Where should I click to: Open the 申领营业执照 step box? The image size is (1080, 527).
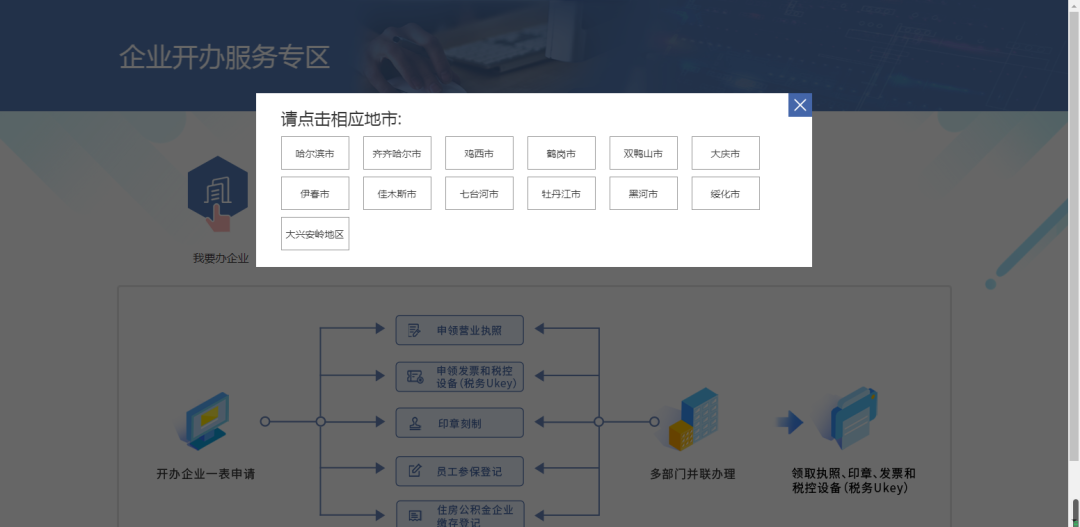pos(459,330)
